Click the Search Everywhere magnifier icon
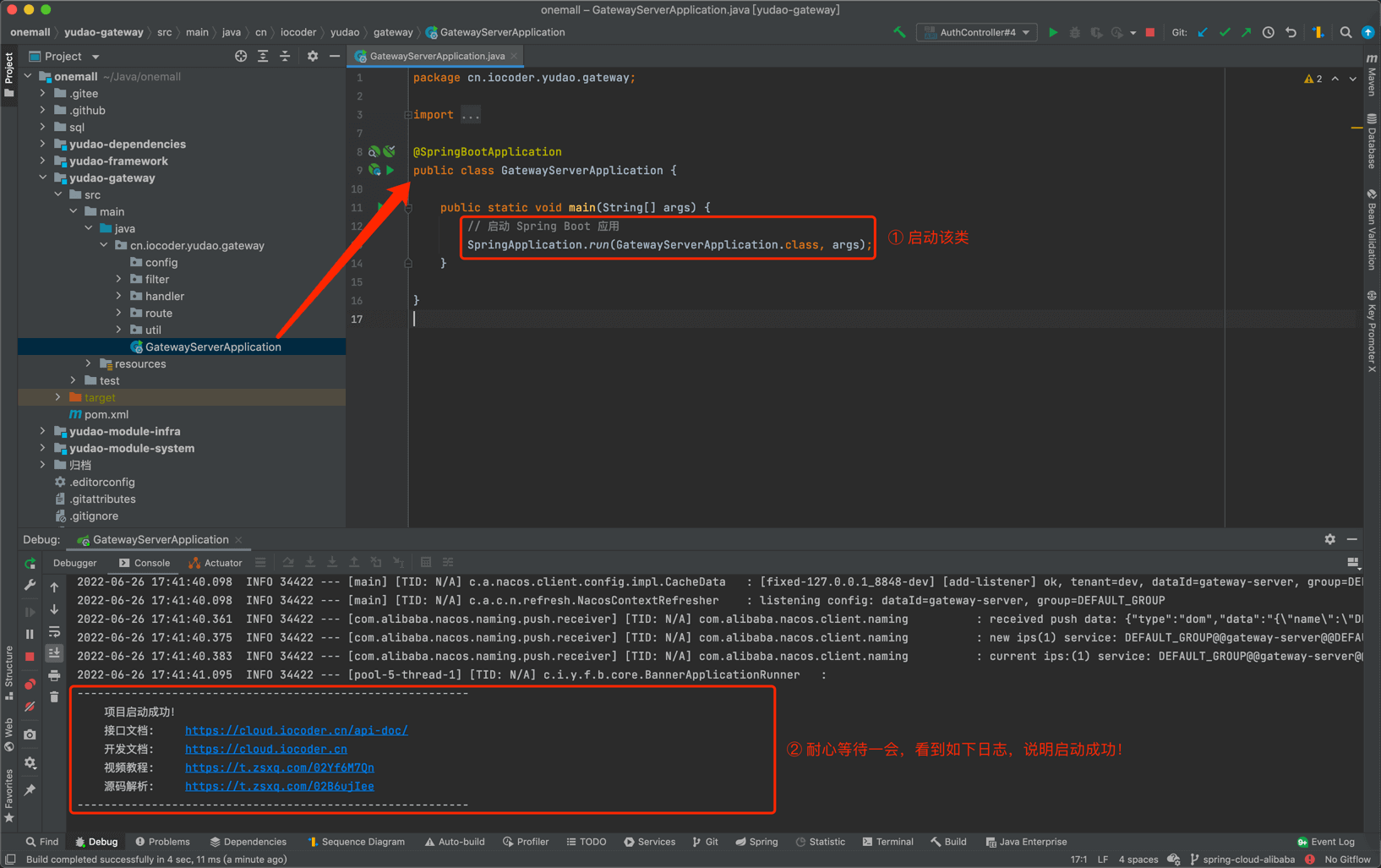The image size is (1381, 868). pyautogui.click(x=1346, y=32)
